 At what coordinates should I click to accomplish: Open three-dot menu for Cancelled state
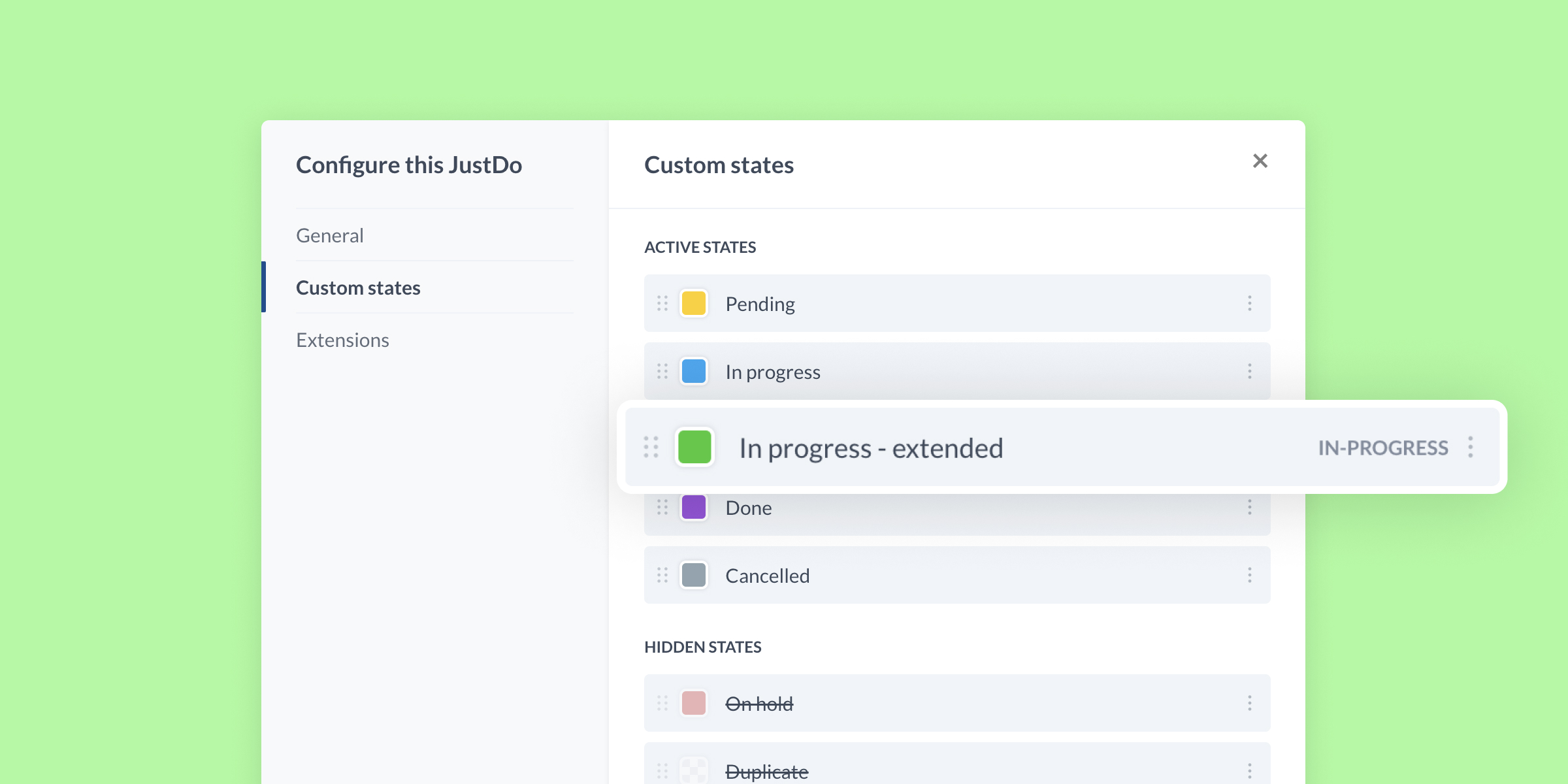click(1249, 575)
